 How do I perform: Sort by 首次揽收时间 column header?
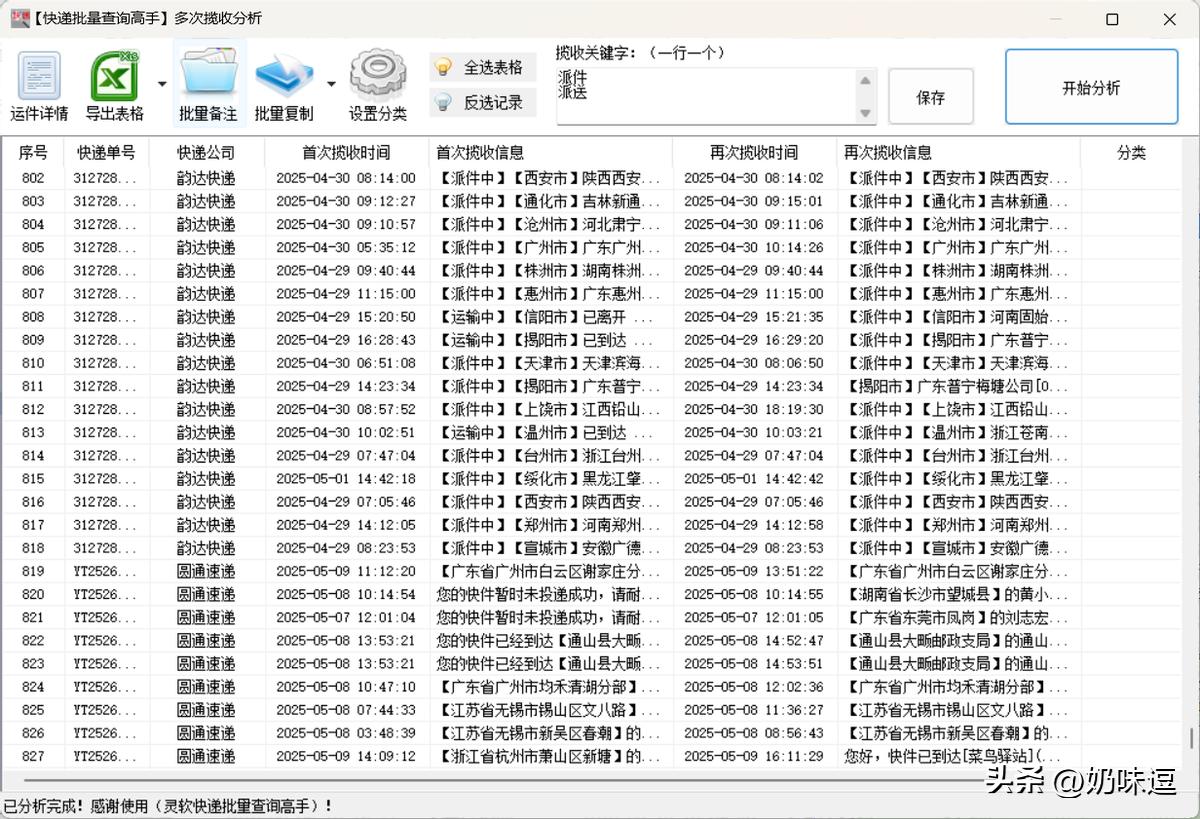[x=346, y=153]
